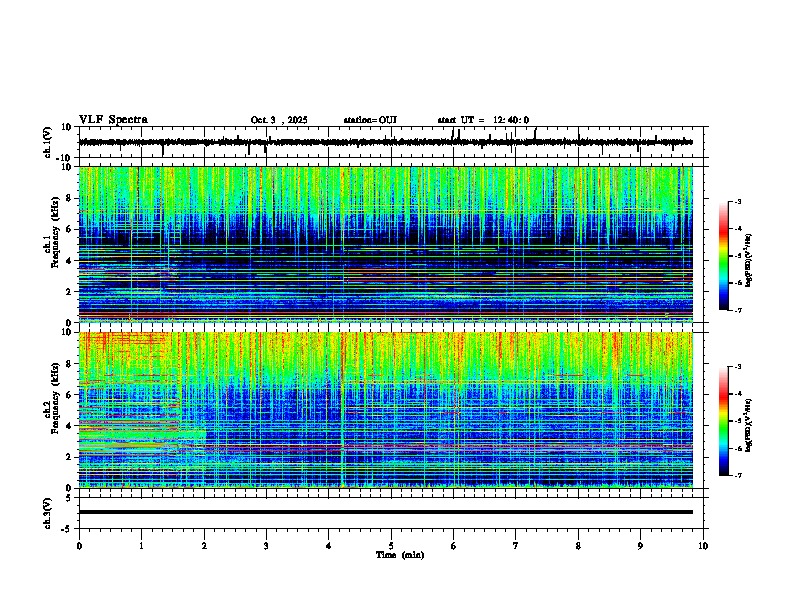The height and width of the screenshot is (612, 792).
Task: Click the ch.2 spectrogram plot area
Action: click(x=386, y=410)
